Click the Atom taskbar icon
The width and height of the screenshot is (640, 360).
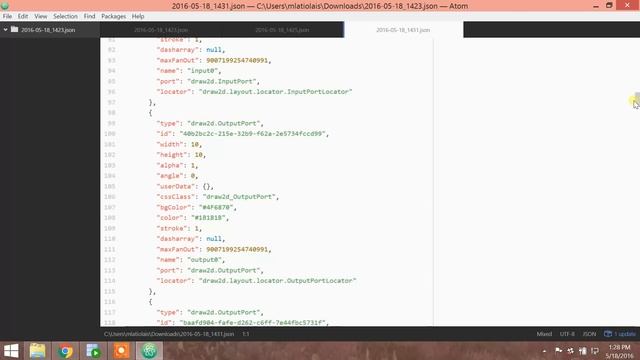coord(149,351)
